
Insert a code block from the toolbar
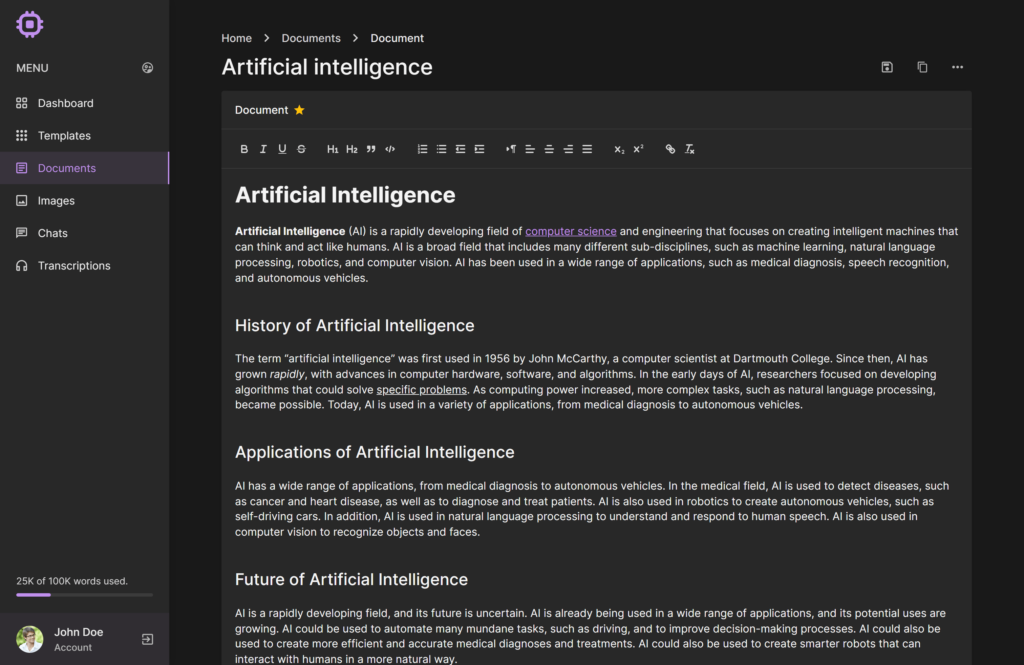390,149
